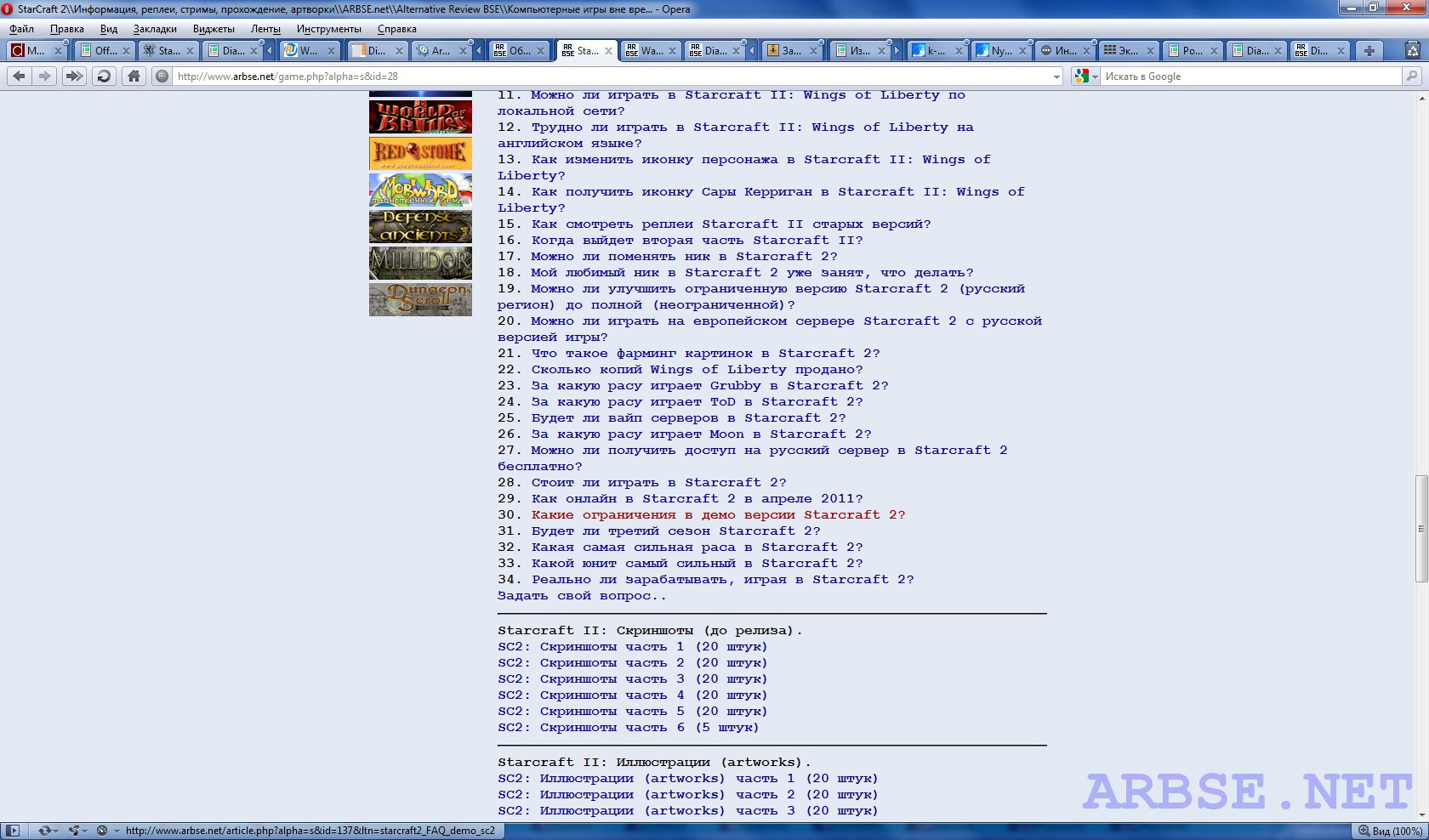The height and width of the screenshot is (840, 1429).
Task: Open question 30 about demo version limits
Action: pos(718,515)
